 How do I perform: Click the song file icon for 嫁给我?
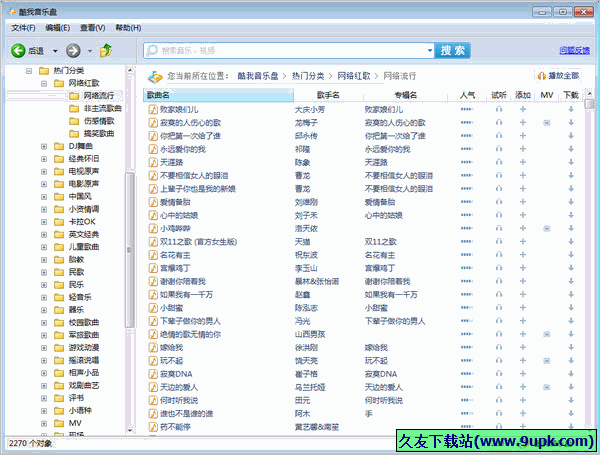pos(153,347)
